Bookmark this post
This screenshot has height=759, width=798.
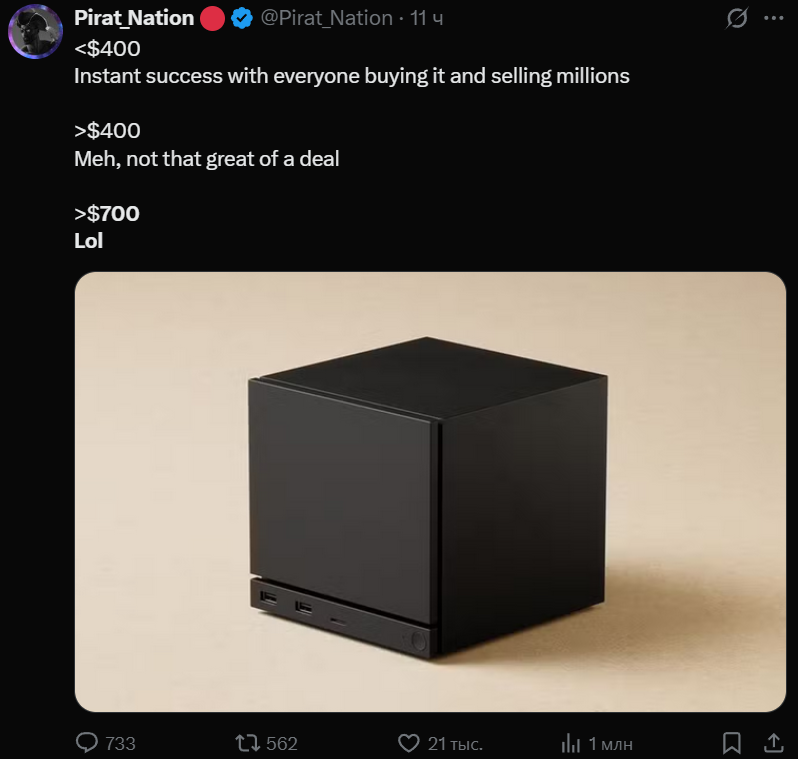[732, 743]
